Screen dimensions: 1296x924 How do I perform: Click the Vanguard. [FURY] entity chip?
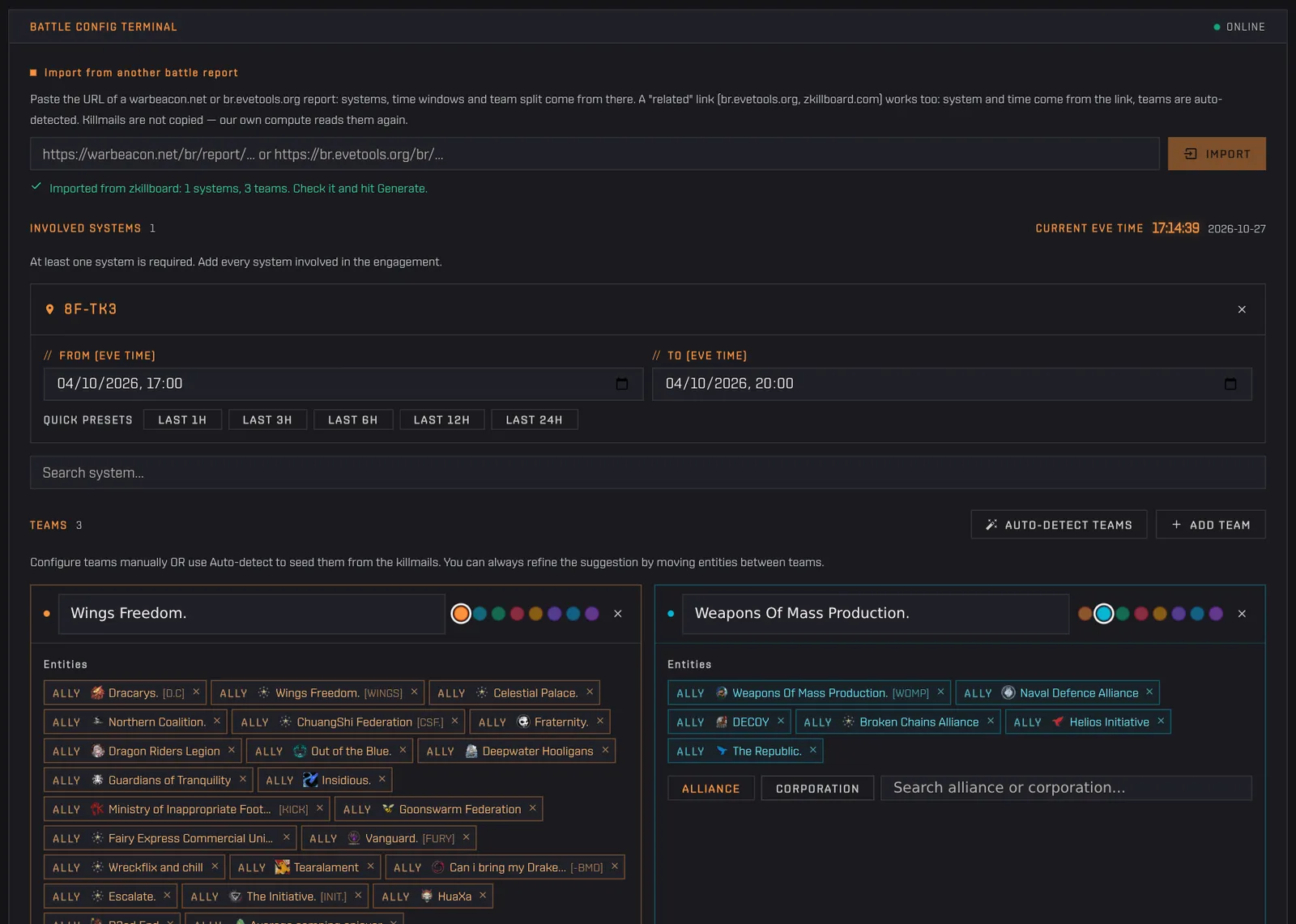point(388,838)
